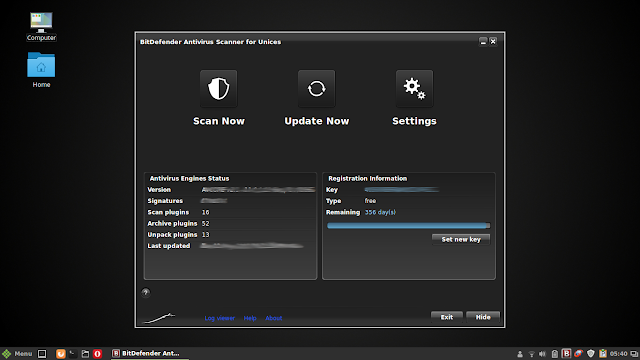Click the question mark help icon
The height and width of the screenshot is (360, 640).
click(146, 292)
